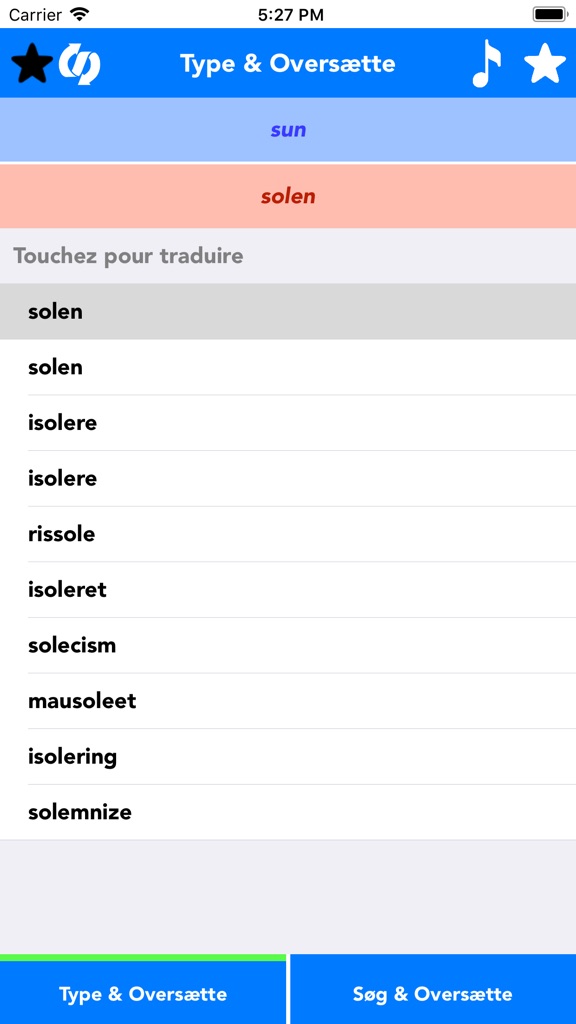Select 'isolere' from the suggestion list
Image resolution: width=576 pixels, height=1024 pixels.
[288, 423]
